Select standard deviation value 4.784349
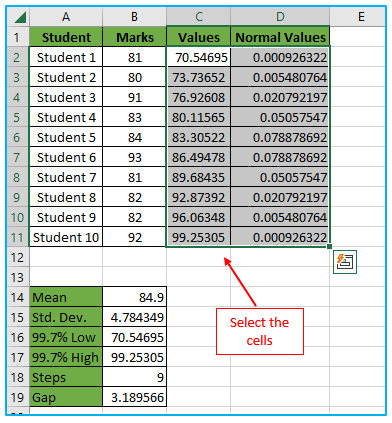This screenshot has height=423, width=392. [134, 317]
